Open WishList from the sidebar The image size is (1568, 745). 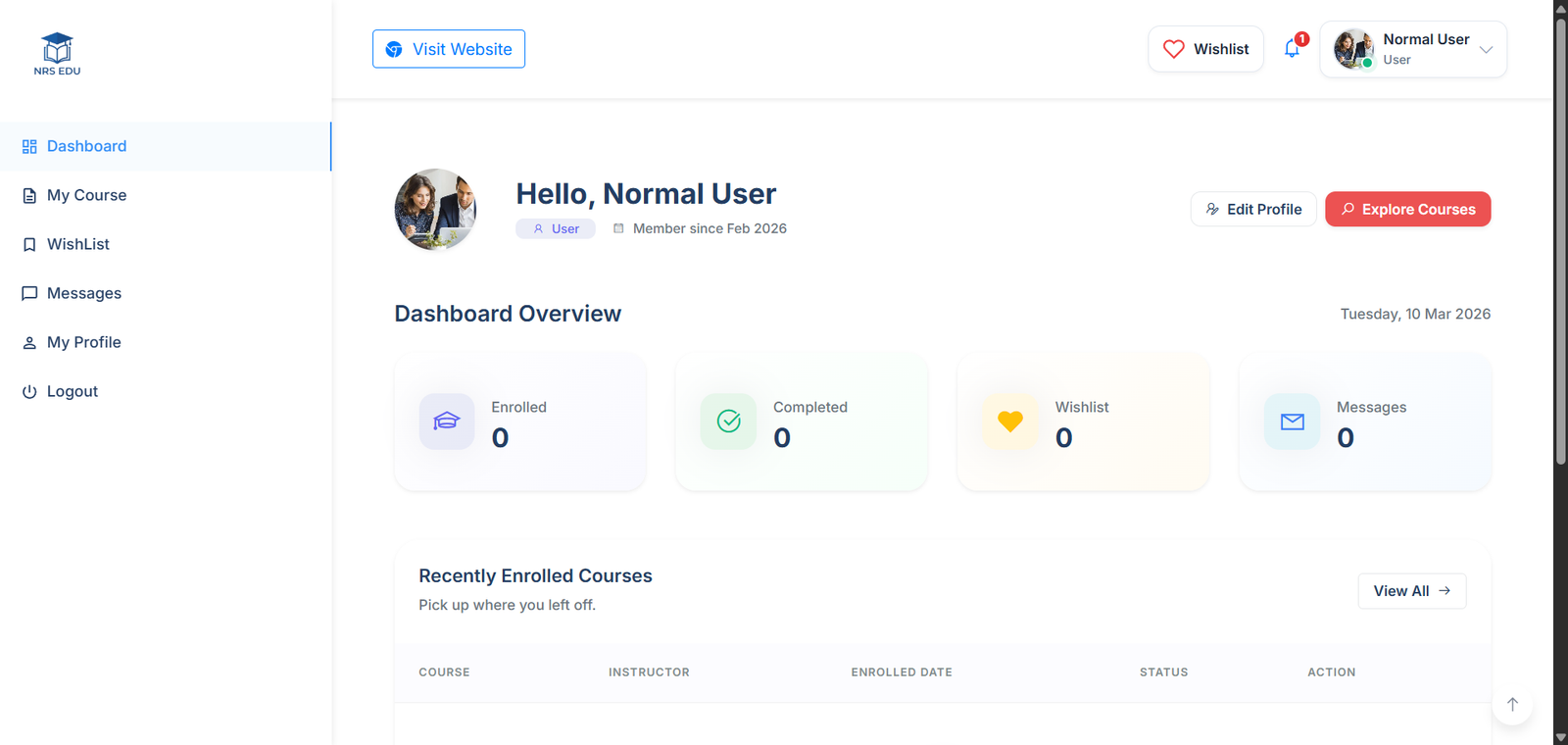(x=78, y=244)
